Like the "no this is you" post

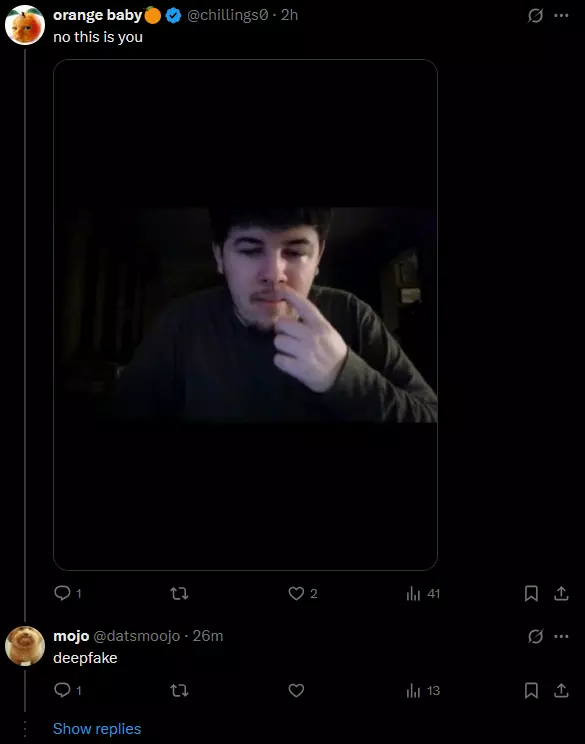(297, 593)
